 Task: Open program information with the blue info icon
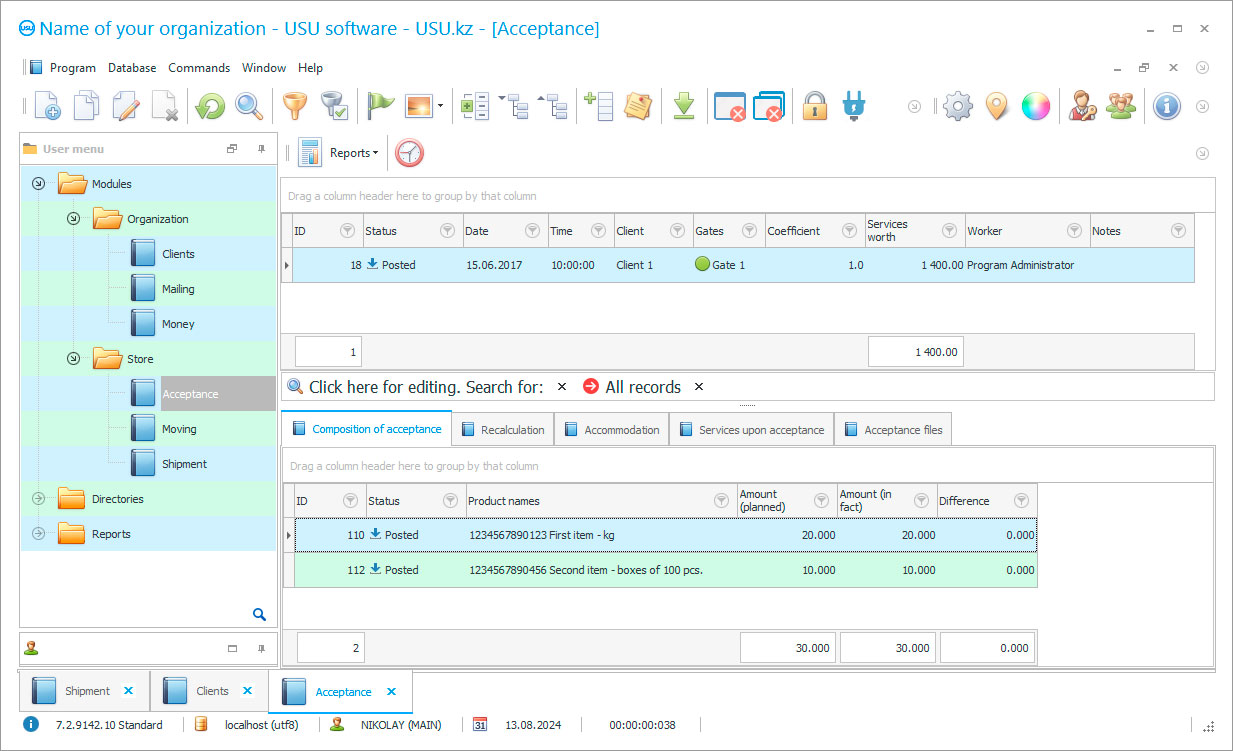click(1166, 105)
